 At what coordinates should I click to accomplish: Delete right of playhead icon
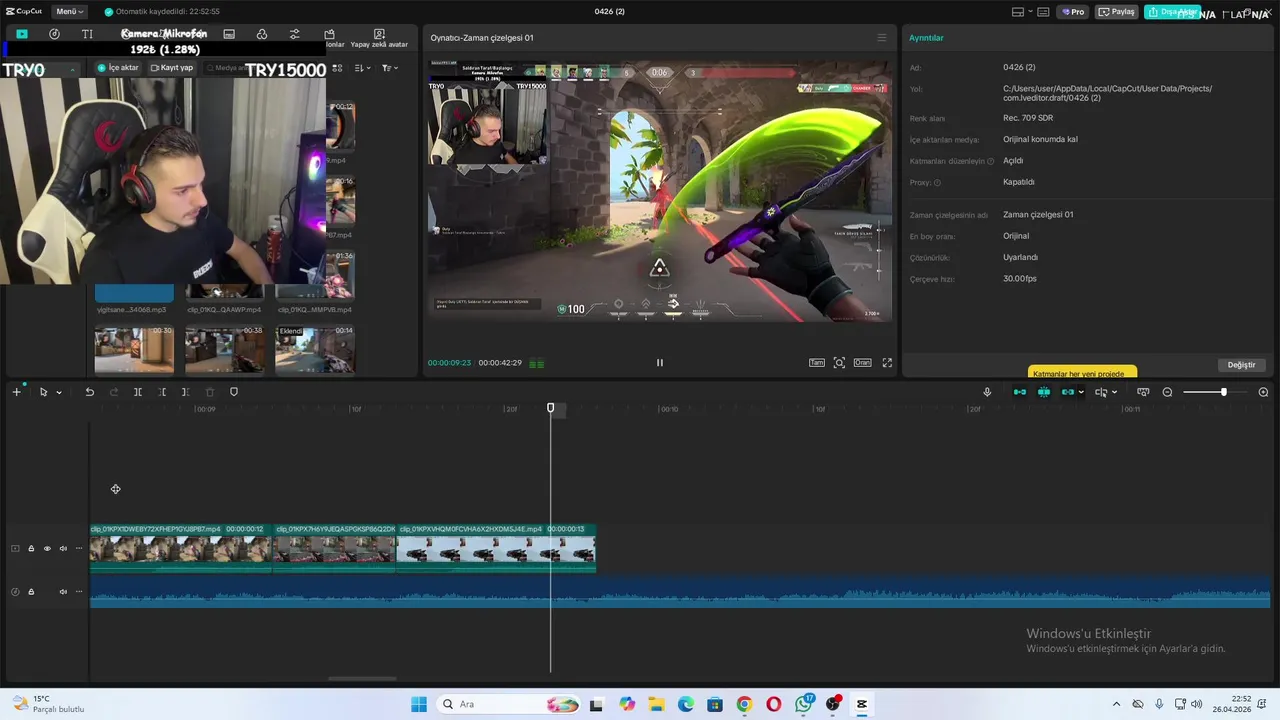[x=186, y=392]
